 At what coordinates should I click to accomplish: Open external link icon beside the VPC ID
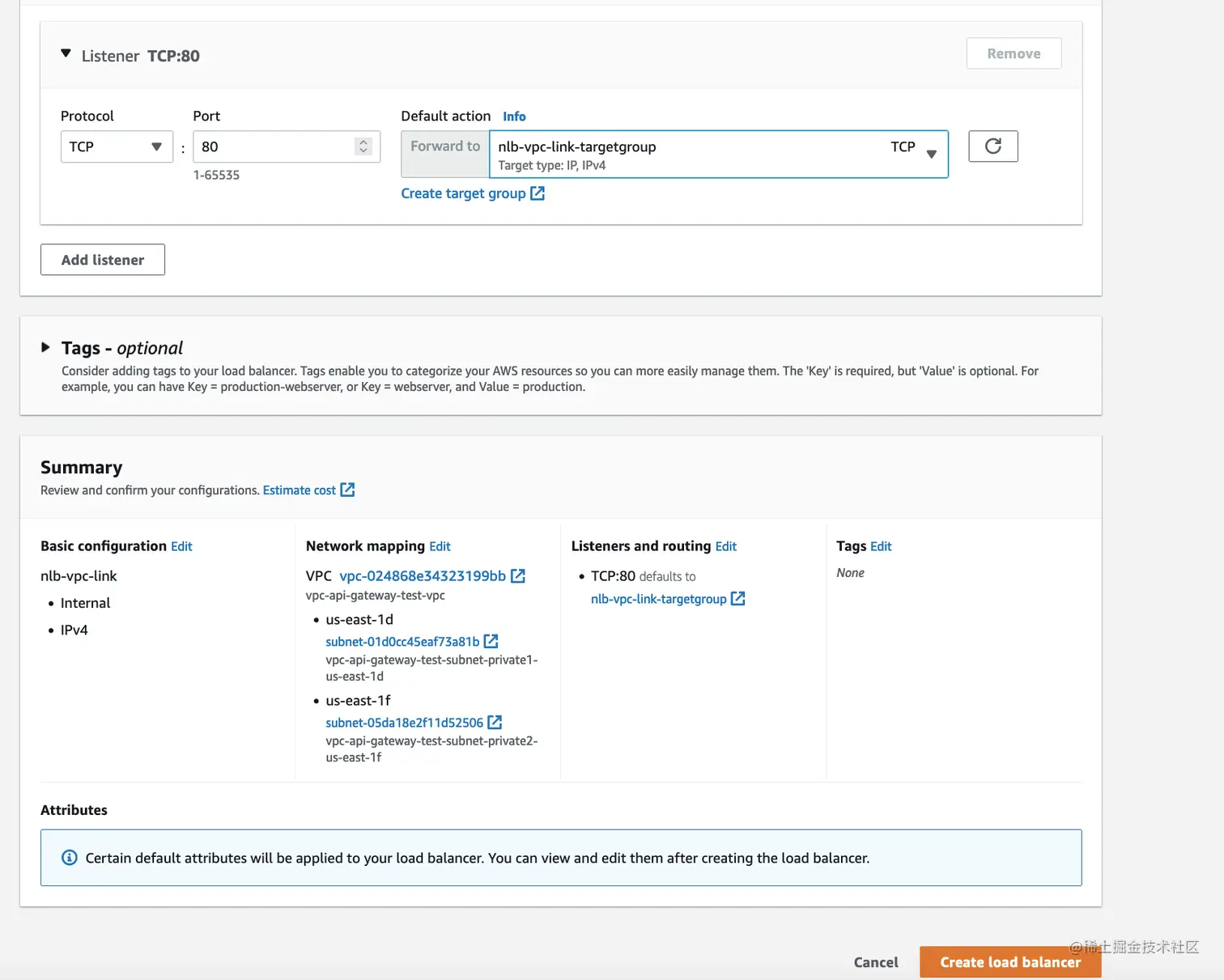click(x=518, y=576)
